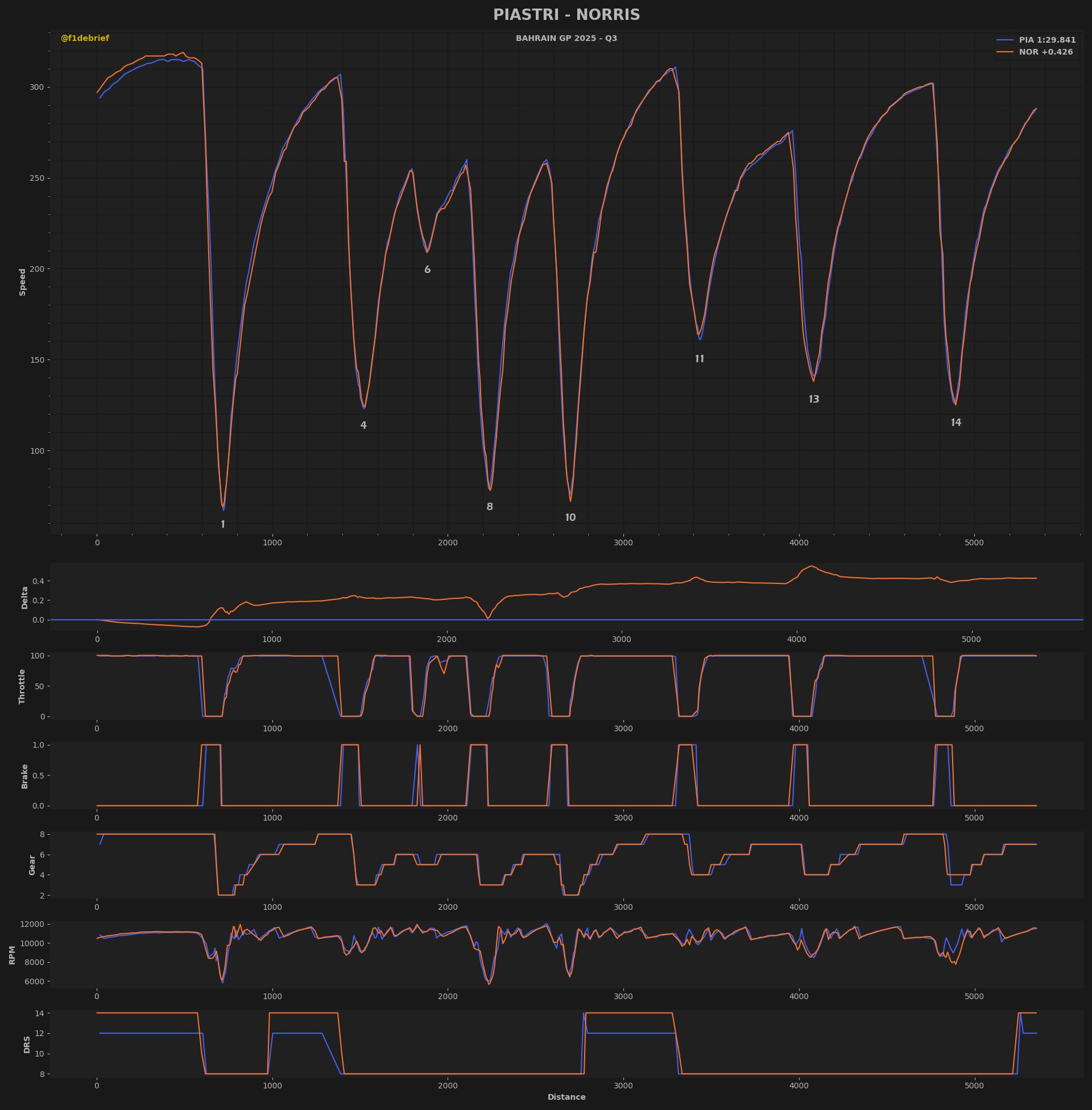The image size is (1092, 1110).
Task: Click the Distance x-axis label at the bottom
Action: (x=566, y=1097)
